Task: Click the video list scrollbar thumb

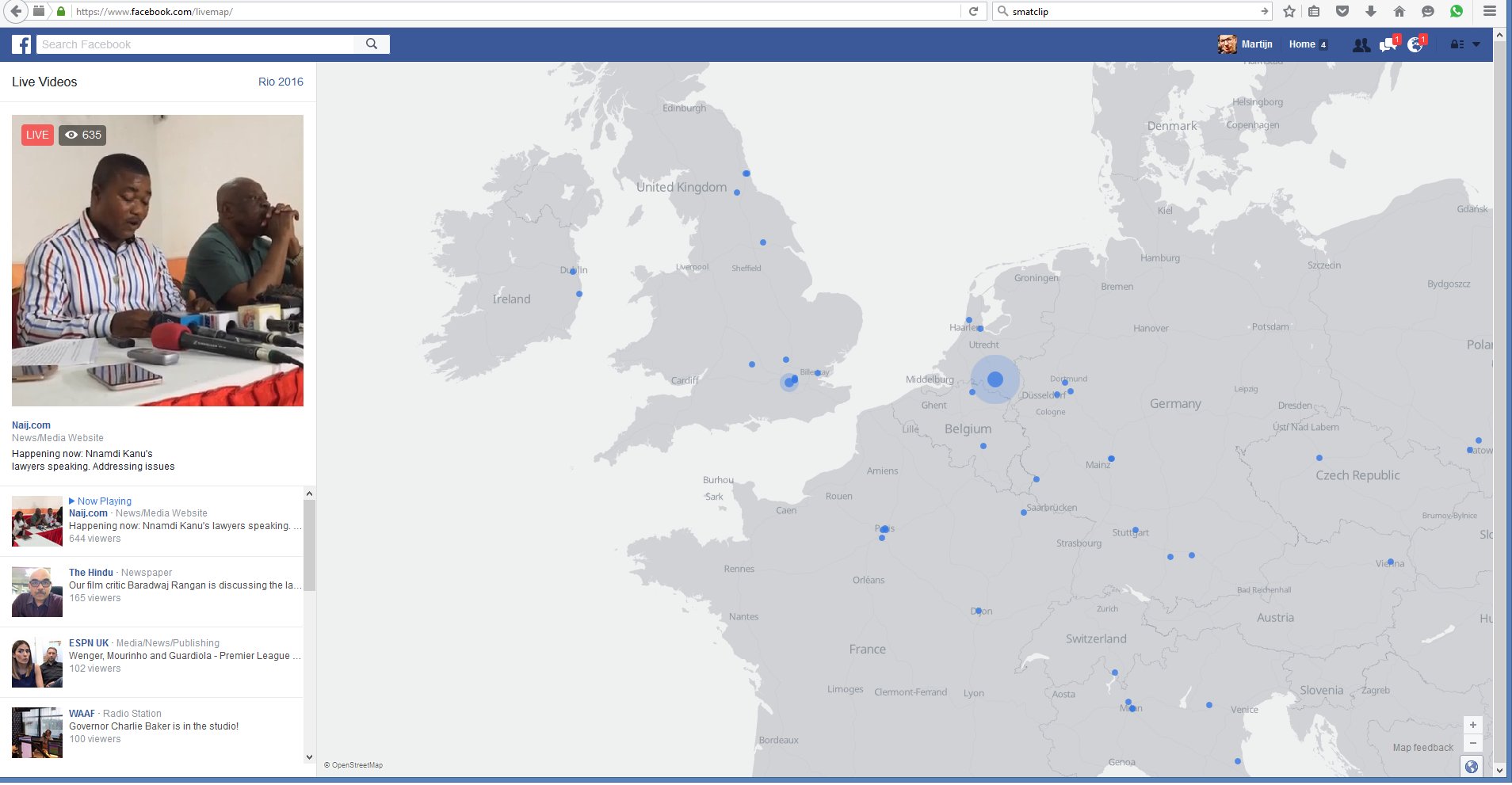Action: 309,545
